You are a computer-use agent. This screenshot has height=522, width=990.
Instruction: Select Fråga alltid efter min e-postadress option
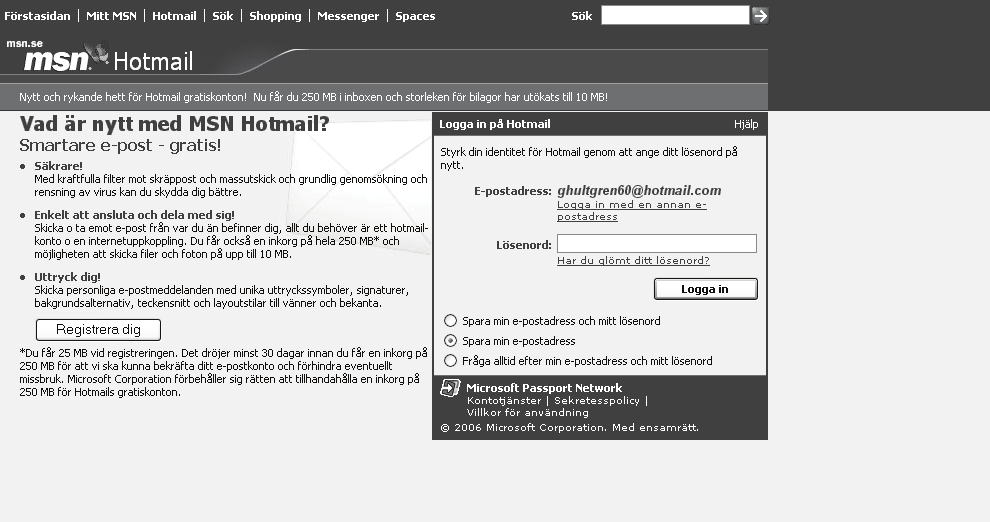(450, 361)
